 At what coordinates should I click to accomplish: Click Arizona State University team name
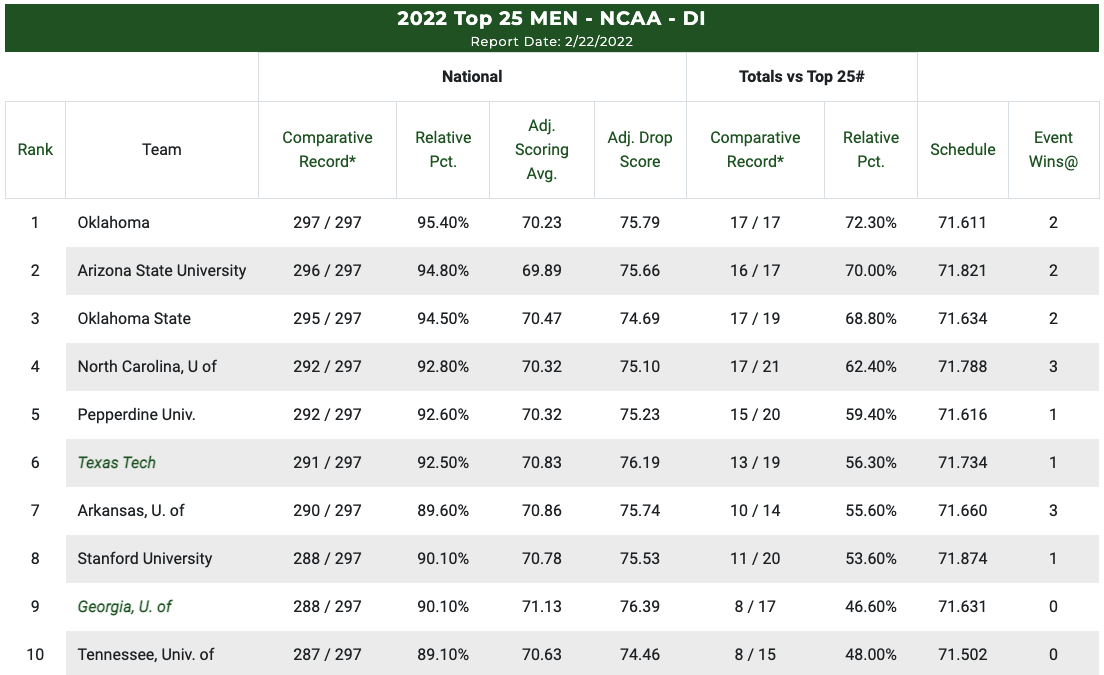point(162,270)
